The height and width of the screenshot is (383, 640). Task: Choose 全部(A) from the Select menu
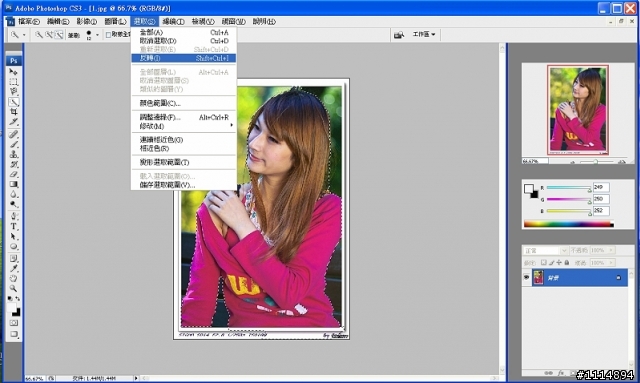tap(184, 32)
